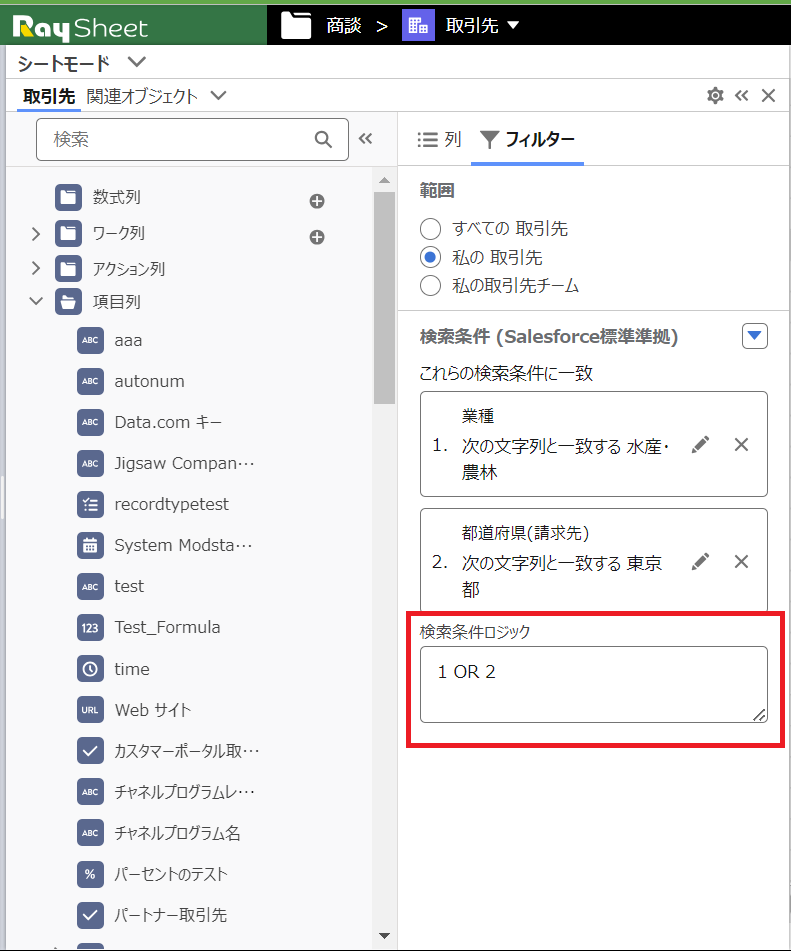
Task: Click the 項目列 open folder icon
Action: click(x=68, y=301)
